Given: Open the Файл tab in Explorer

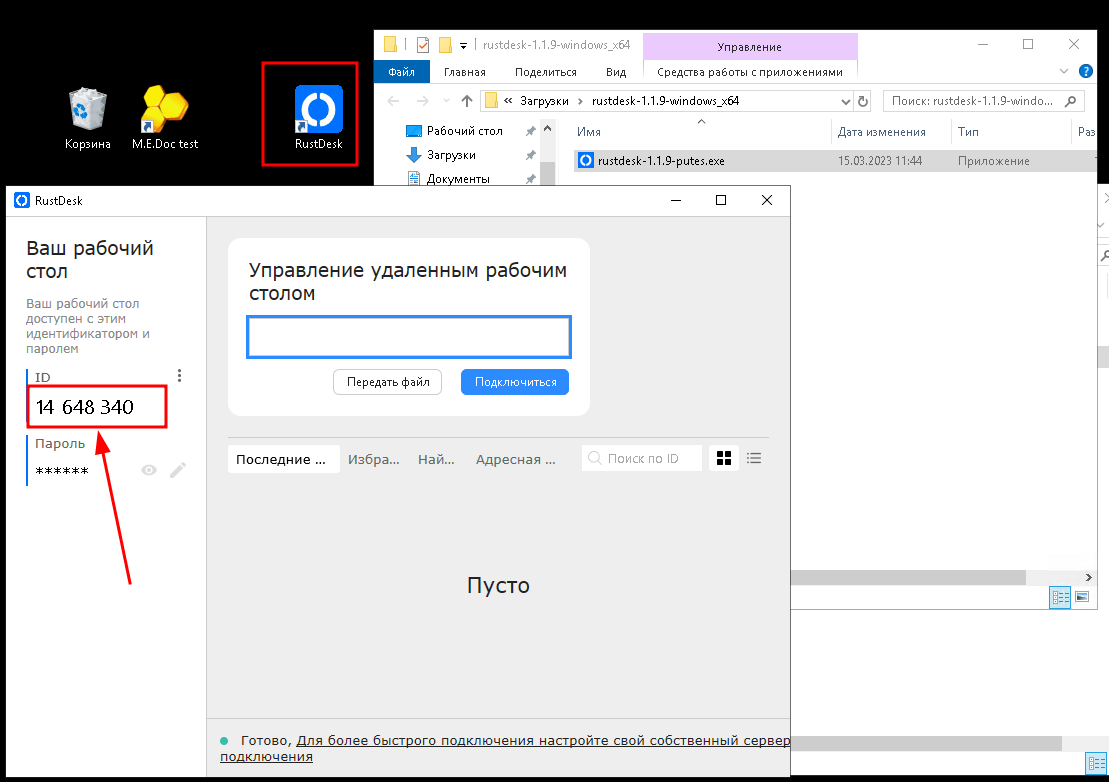Looking at the screenshot, I should coord(402,71).
